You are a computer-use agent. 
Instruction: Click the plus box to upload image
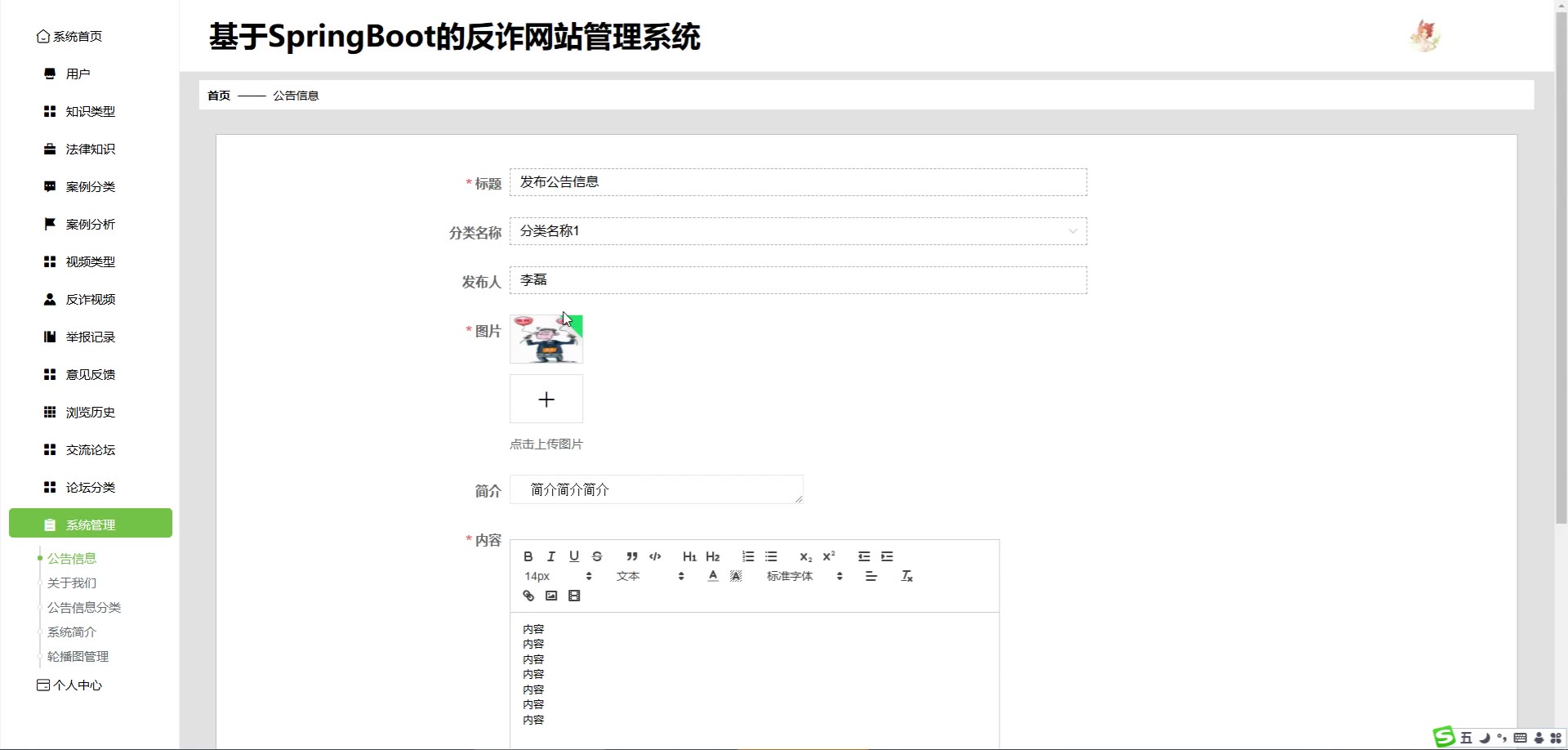point(546,399)
